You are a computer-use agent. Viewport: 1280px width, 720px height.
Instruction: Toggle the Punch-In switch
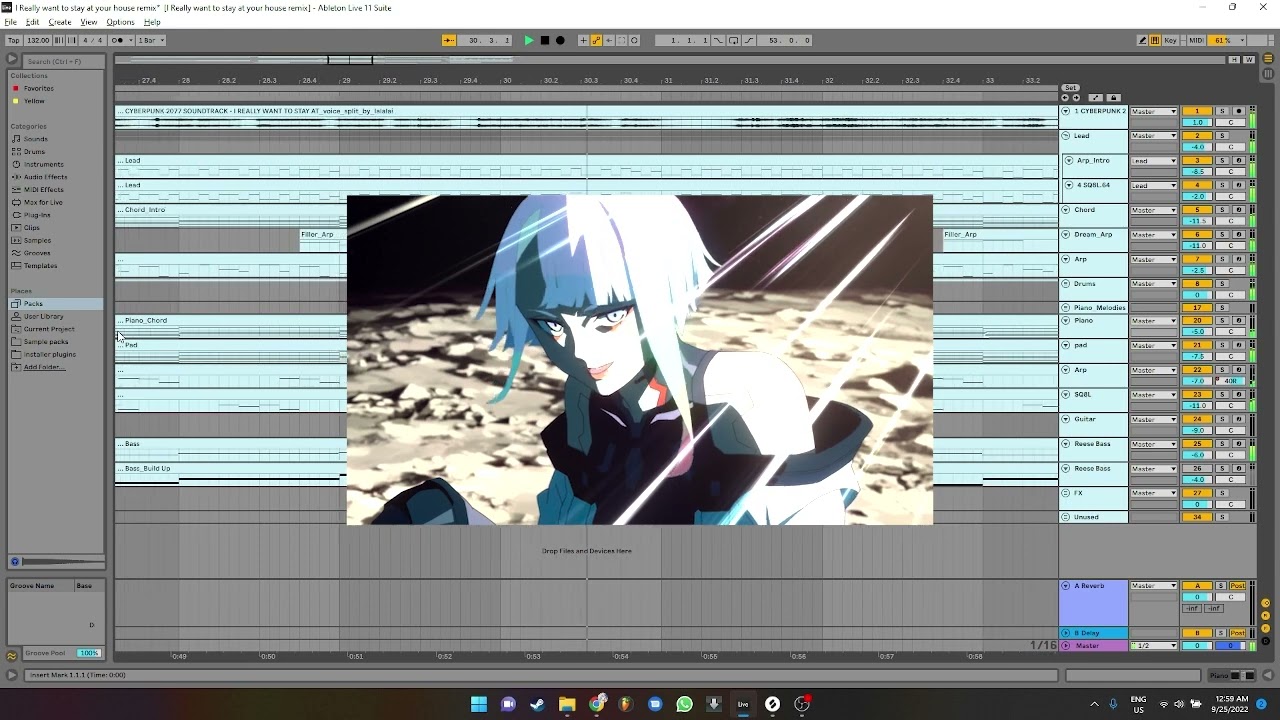point(718,40)
